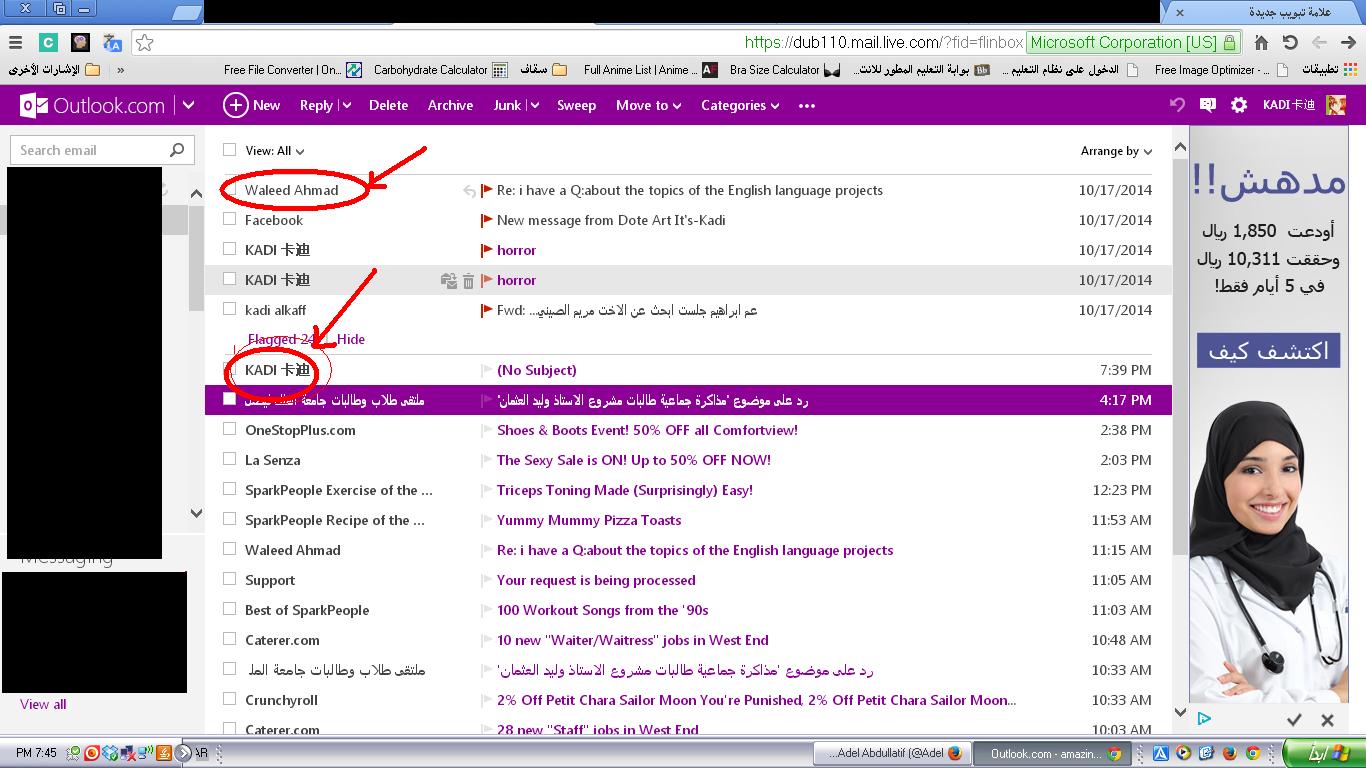Image resolution: width=1366 pixels, height=768 pixels.
Task: Flag the Crunchyroll email
Action: pyautogui.click(x=487, y=700)
